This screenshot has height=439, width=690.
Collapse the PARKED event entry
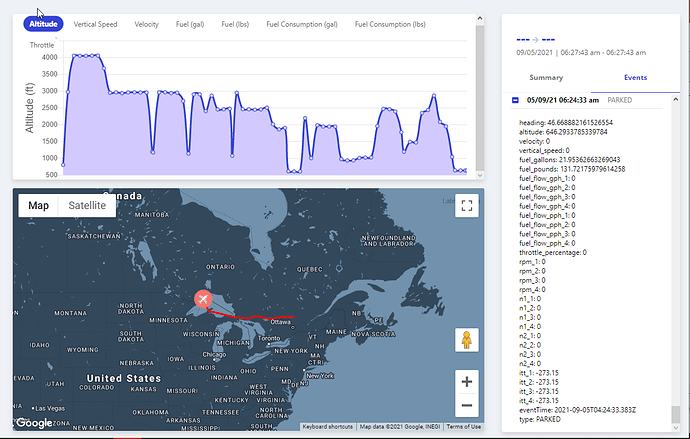tap(515, 100)
